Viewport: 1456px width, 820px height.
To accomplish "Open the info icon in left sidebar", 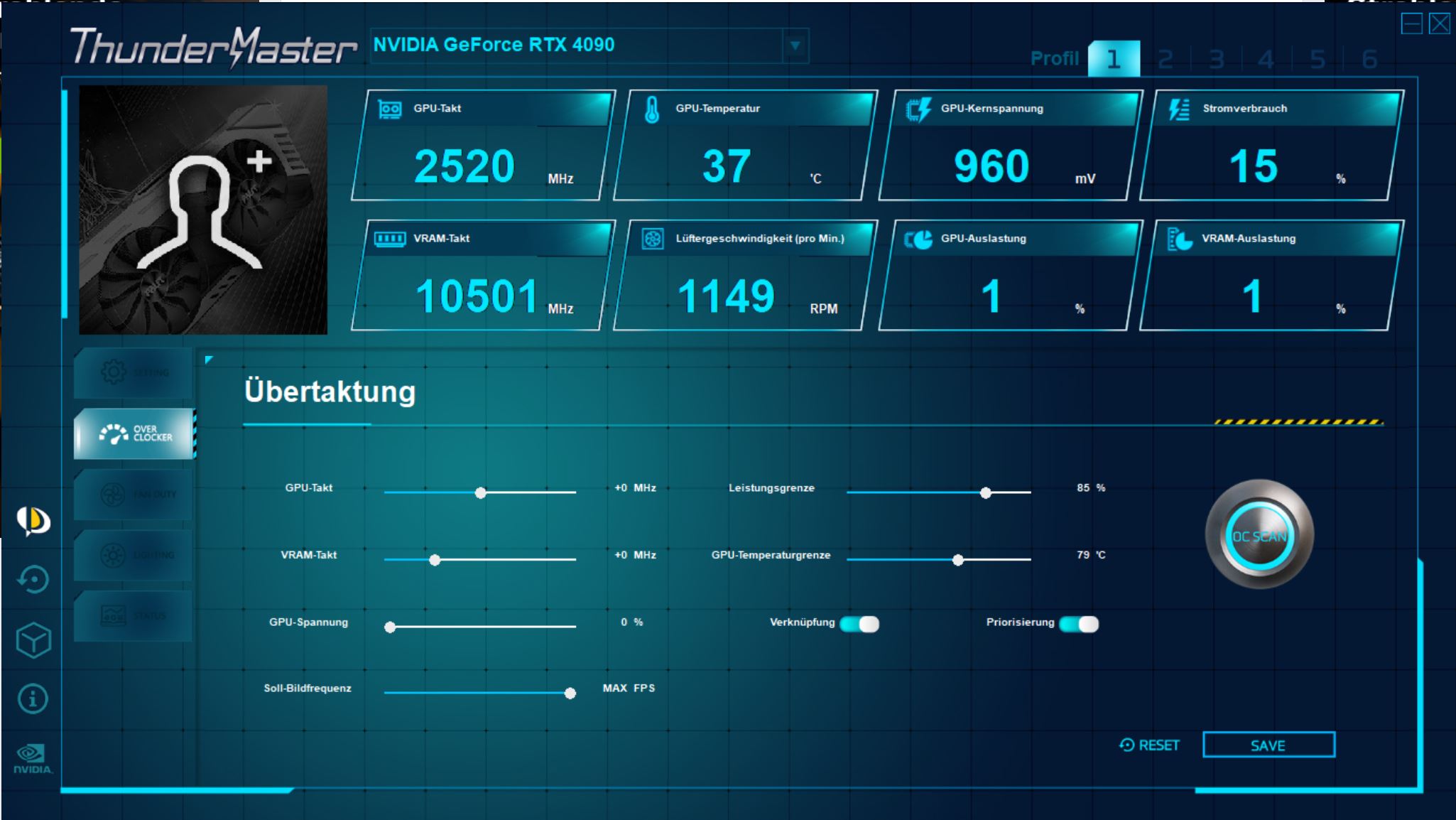I will 33,699.
